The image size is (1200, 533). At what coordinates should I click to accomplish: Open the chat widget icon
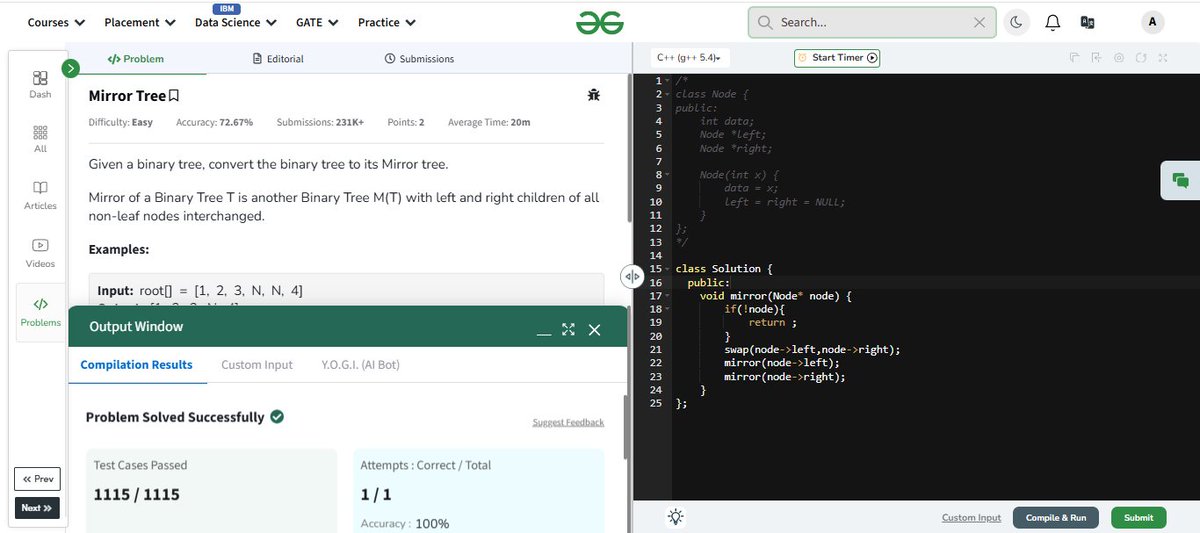tap(1180, 180)
